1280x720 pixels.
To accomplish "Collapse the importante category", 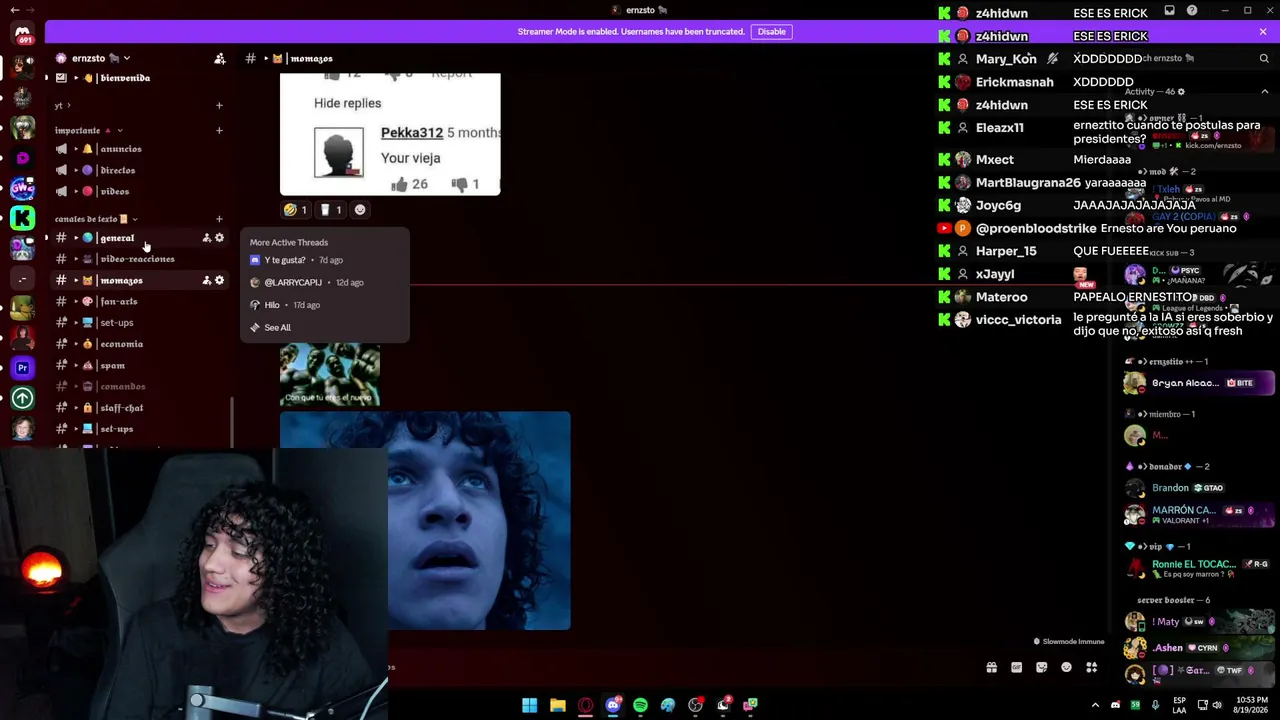I will 89,130.
